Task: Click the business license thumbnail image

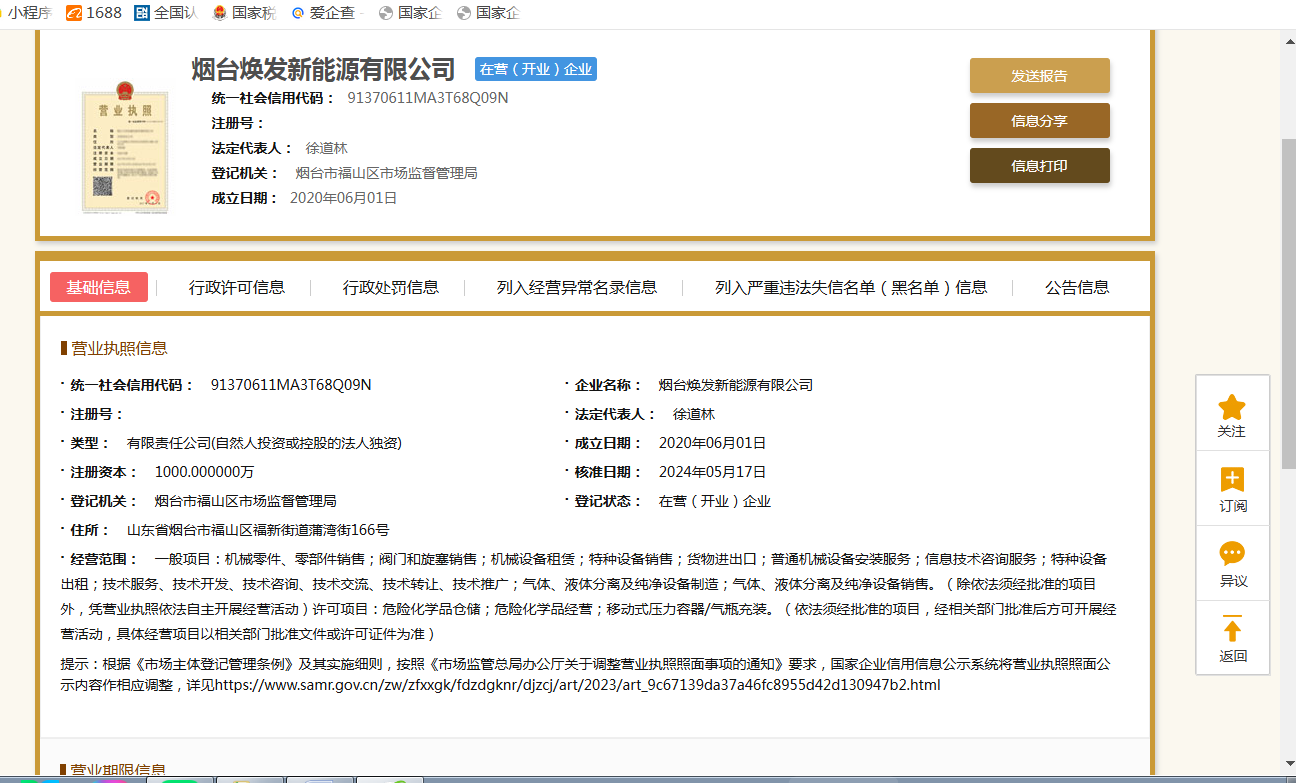Action: click(x=125, y=149)
